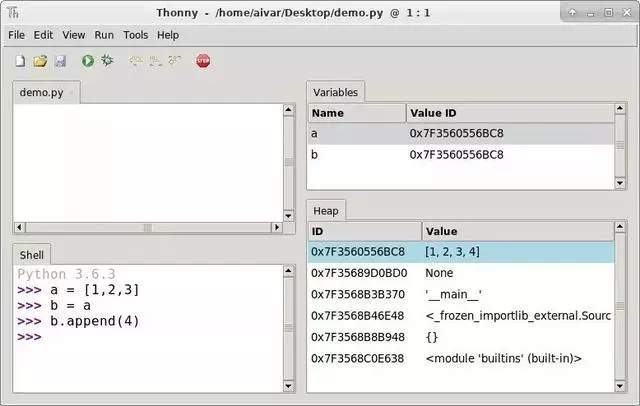Select heap ID 0x7F35689D0BD0

tap(359, 273)
